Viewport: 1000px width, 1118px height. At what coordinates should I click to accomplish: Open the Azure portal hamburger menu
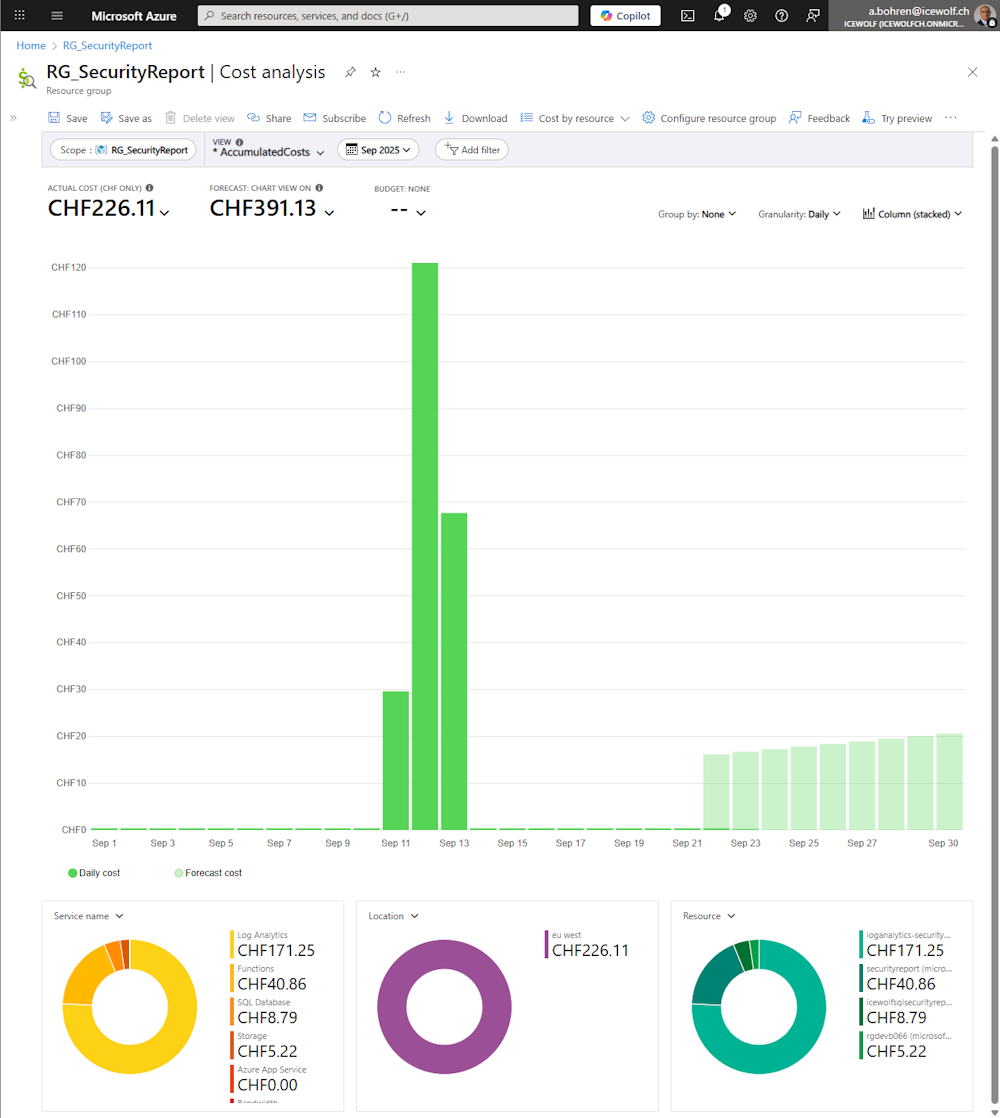tap(56, 16)
